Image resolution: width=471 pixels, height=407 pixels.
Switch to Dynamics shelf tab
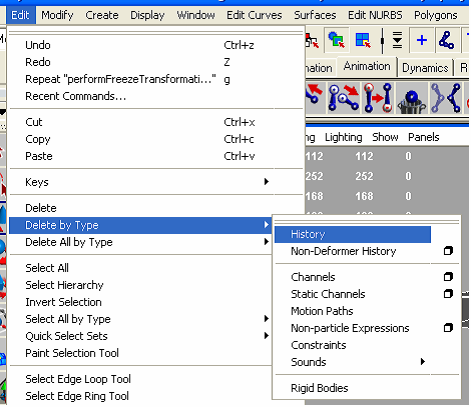tap(425, 68)
